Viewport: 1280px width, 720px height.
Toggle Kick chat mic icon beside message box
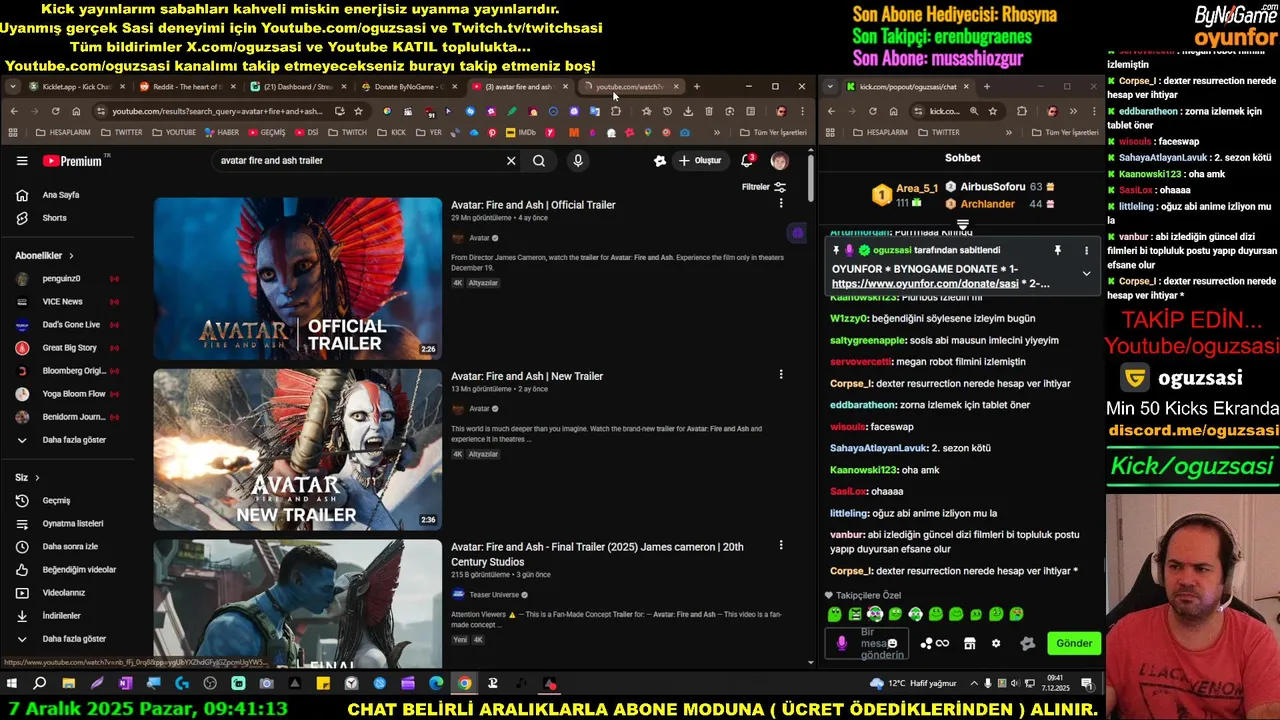(x=842, y=643)
